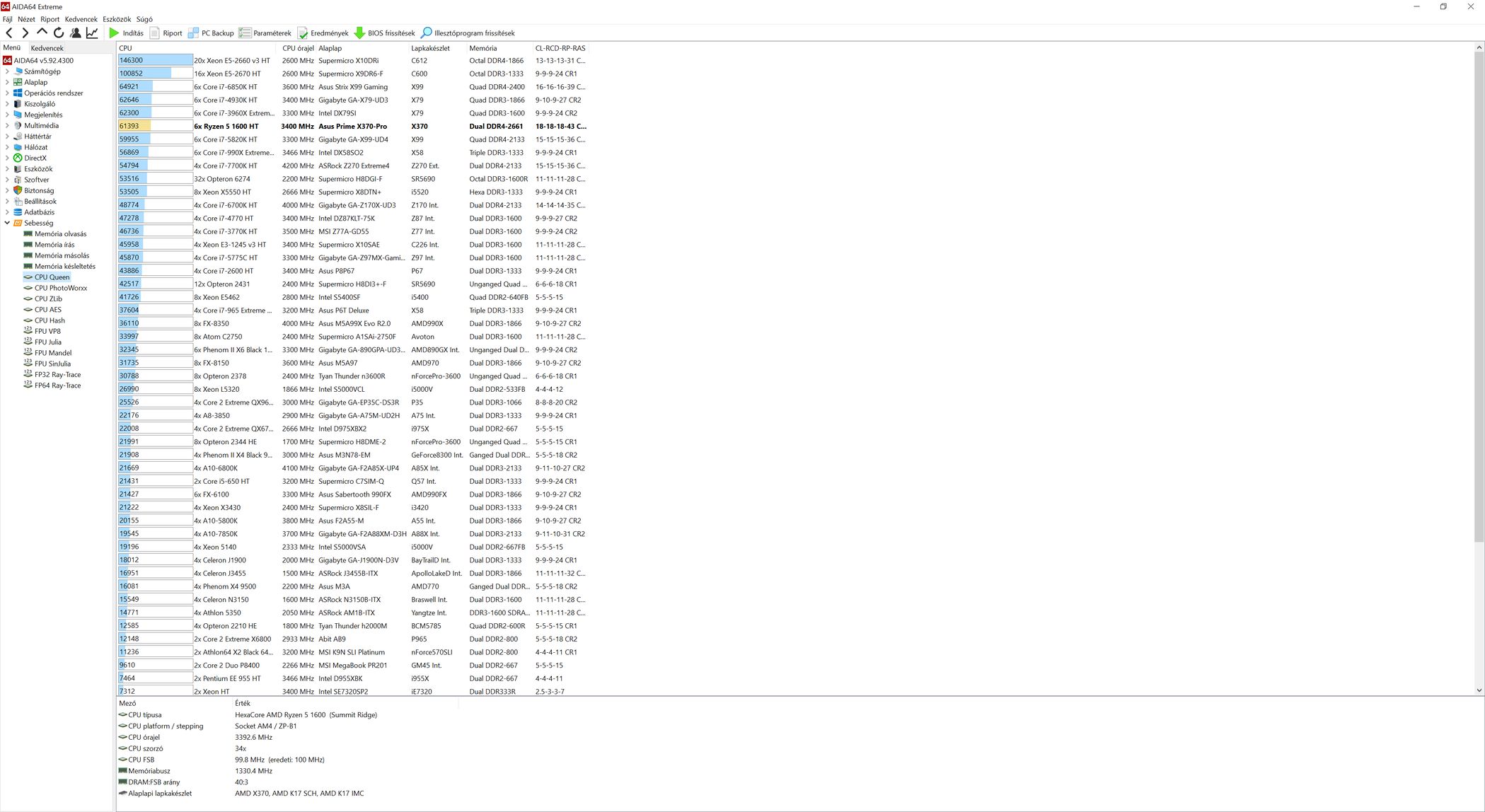Open the user profile toolbar icon
This screenshot has height=812, width=1485.
pyautogui.click(x=75, y=33)
